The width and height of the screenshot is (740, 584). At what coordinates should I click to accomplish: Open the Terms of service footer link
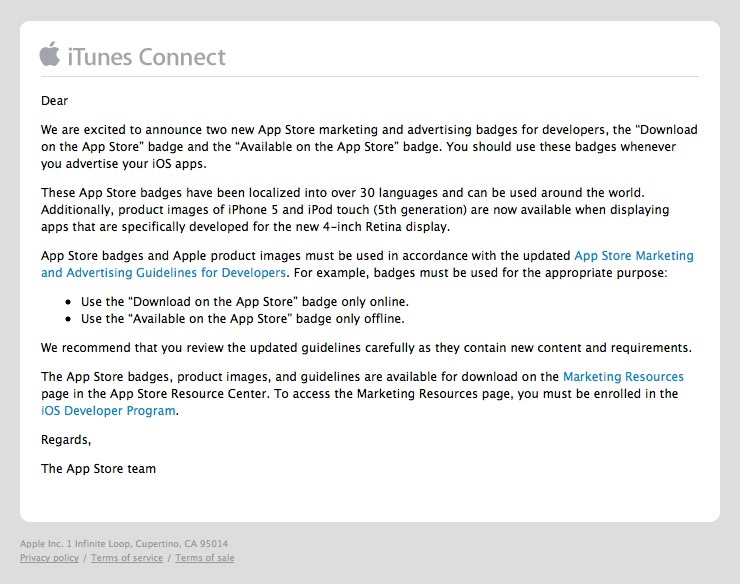pyautogui.click(x=126, y=558)
